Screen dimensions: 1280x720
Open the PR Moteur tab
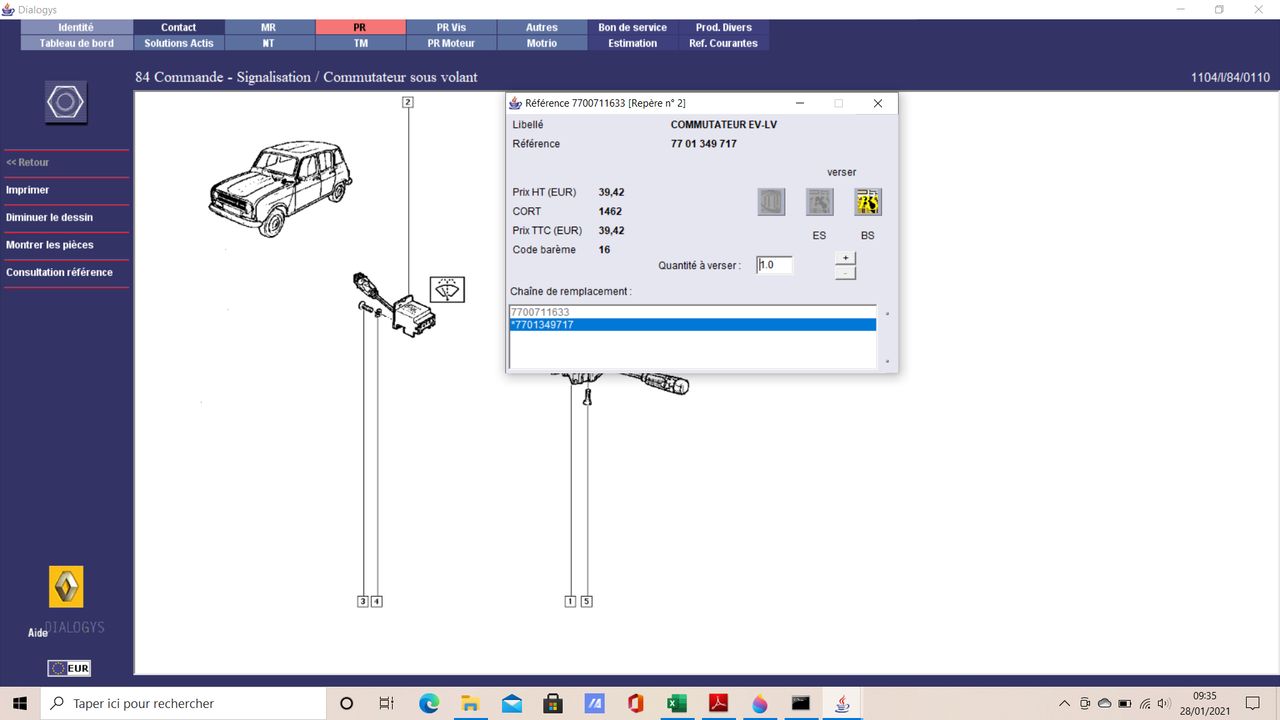click(x=451, y=43)
